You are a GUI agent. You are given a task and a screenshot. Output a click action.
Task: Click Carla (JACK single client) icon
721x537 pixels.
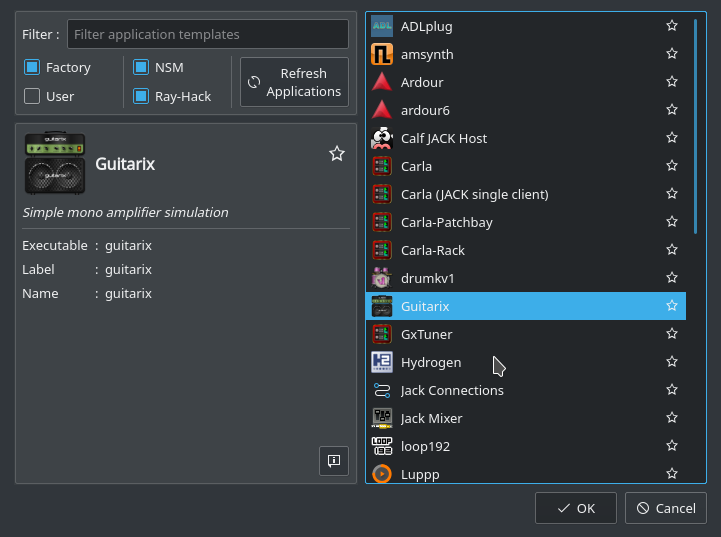click(382, 194)
